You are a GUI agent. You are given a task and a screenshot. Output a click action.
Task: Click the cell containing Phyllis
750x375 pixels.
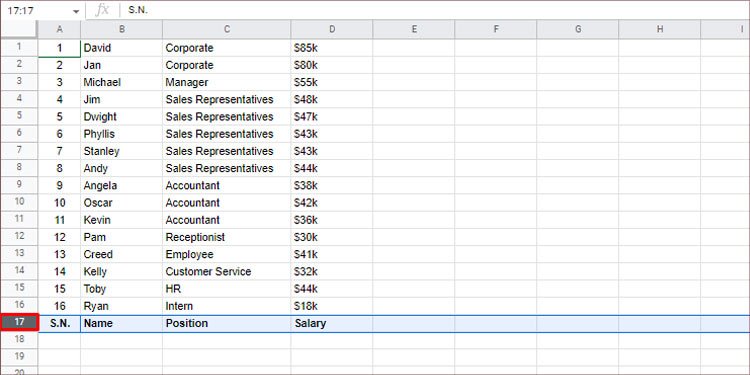tap(121, 134)
